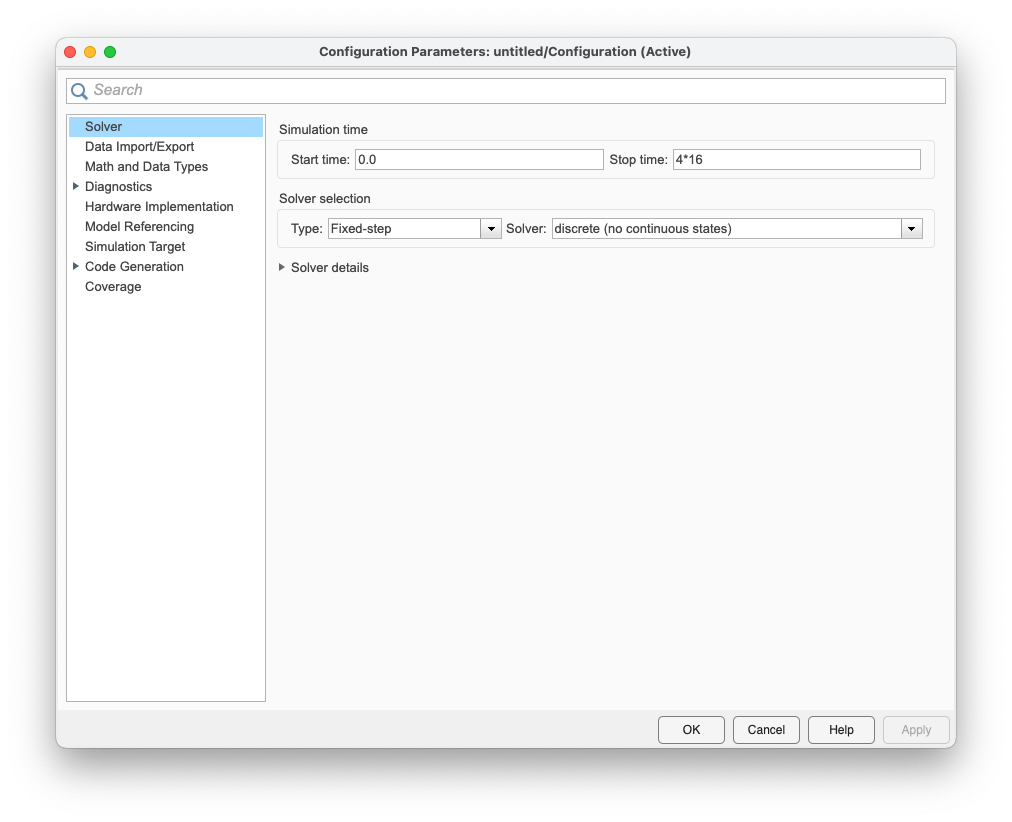Open the Coverage pane
The height and width of the screenshot is (822, 1012).
(x=113, y=286)
